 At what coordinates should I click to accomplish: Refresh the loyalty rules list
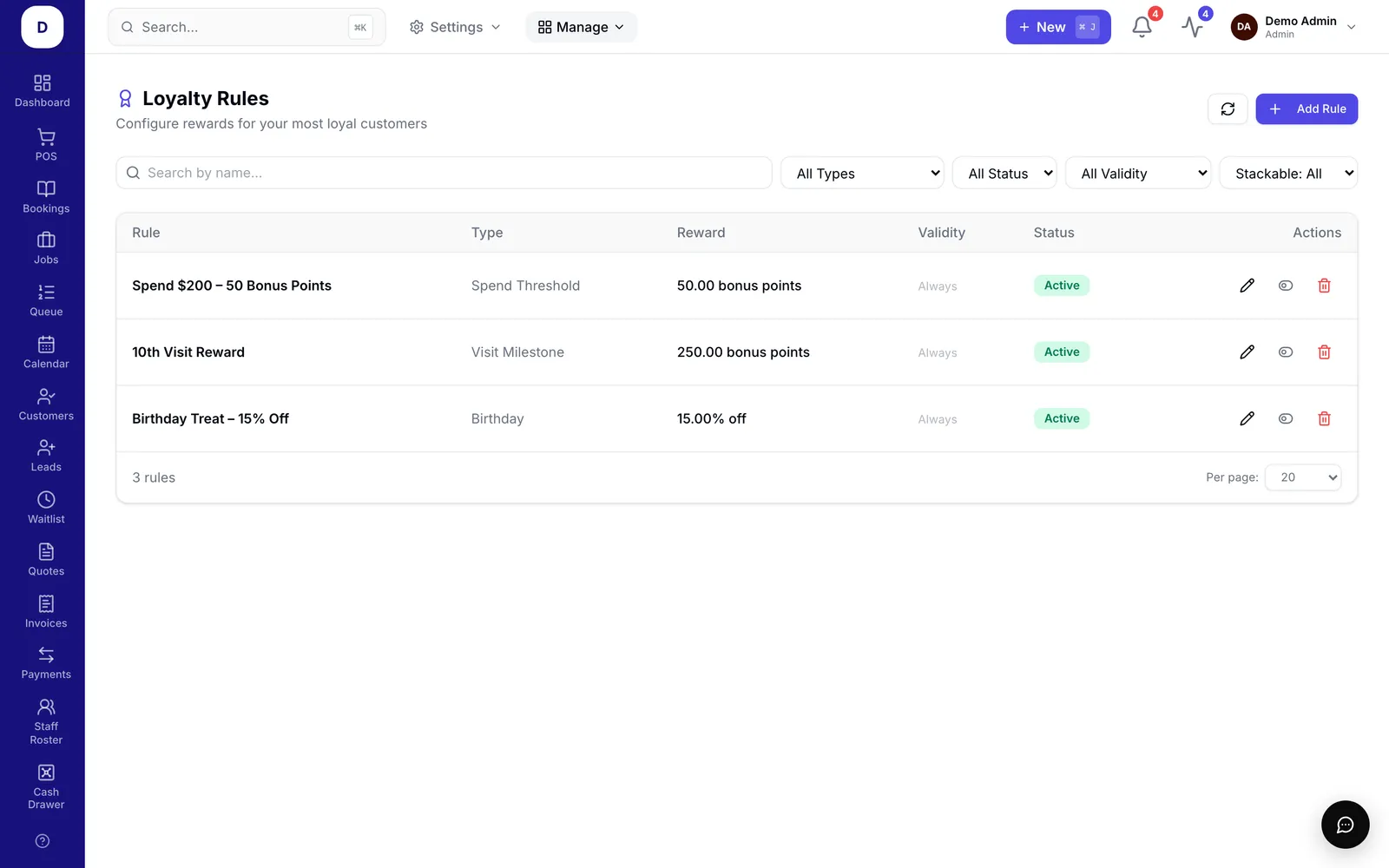[1228, 109]
